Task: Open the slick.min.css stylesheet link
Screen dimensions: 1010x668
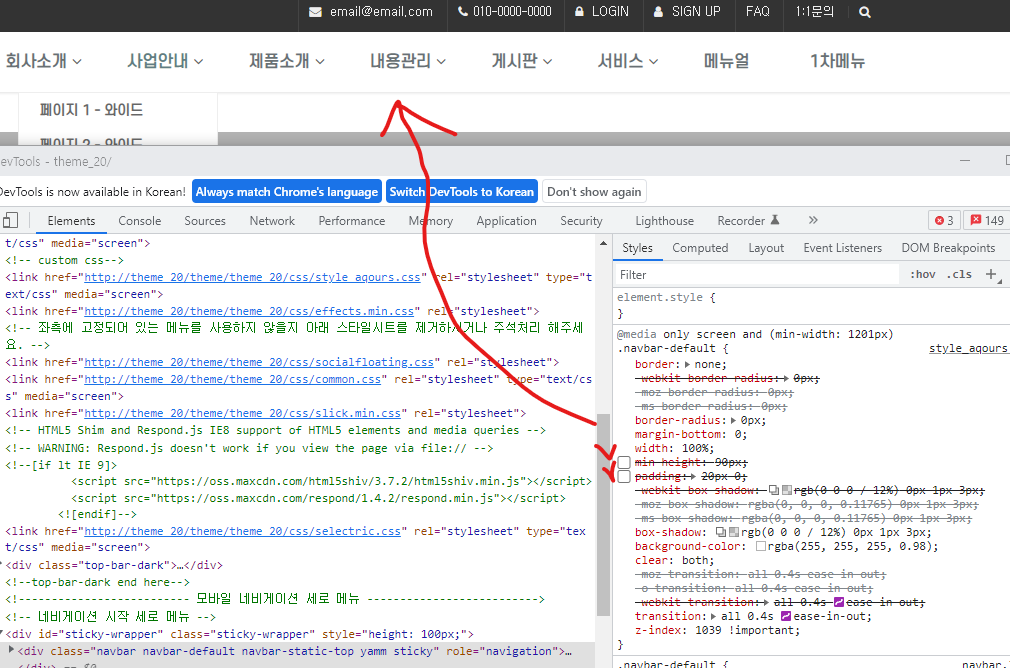Action: 242,413
